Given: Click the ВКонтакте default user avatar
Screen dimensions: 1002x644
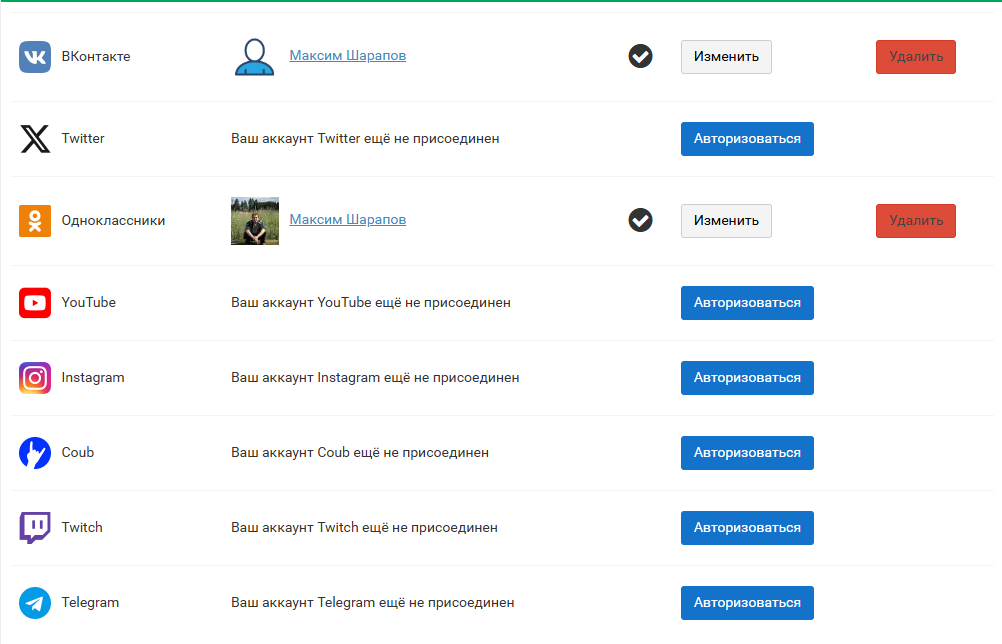Looking at the screenshot, I should coord(254,57).
